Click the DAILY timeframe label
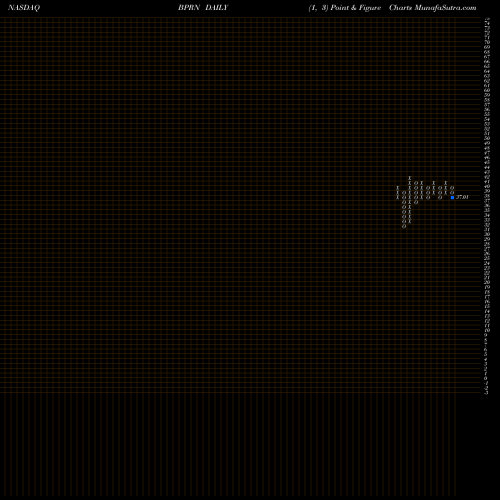This screenshot has width=500, height=500. 217,8
